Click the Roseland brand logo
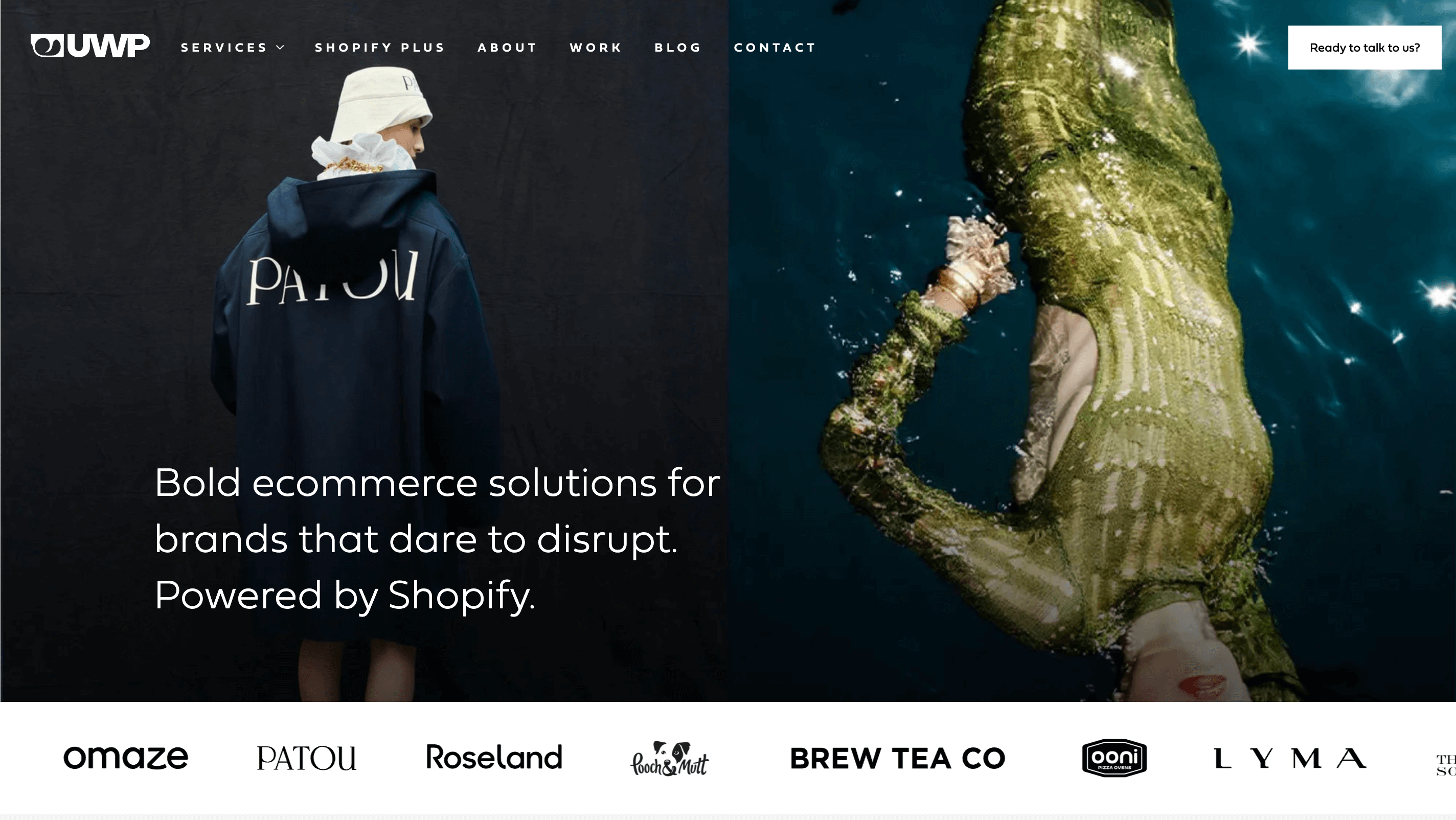 click(494, 757)
